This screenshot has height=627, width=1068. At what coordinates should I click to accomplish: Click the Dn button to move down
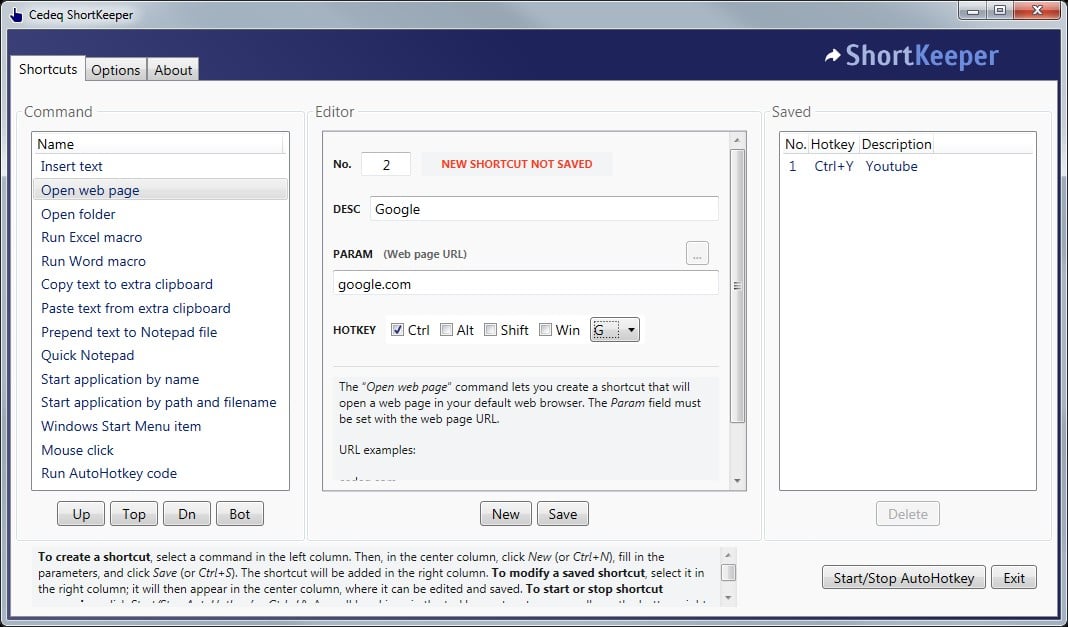tap(187, 514)
